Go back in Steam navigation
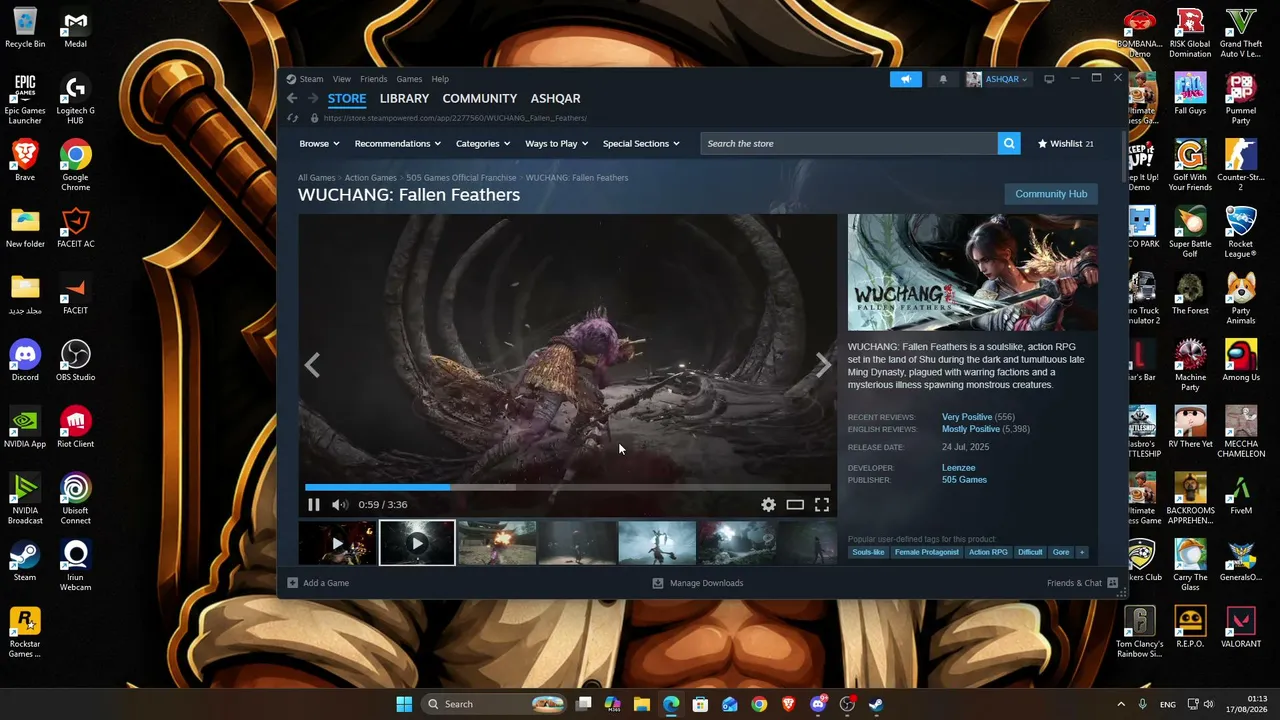 tap(292, 98)
